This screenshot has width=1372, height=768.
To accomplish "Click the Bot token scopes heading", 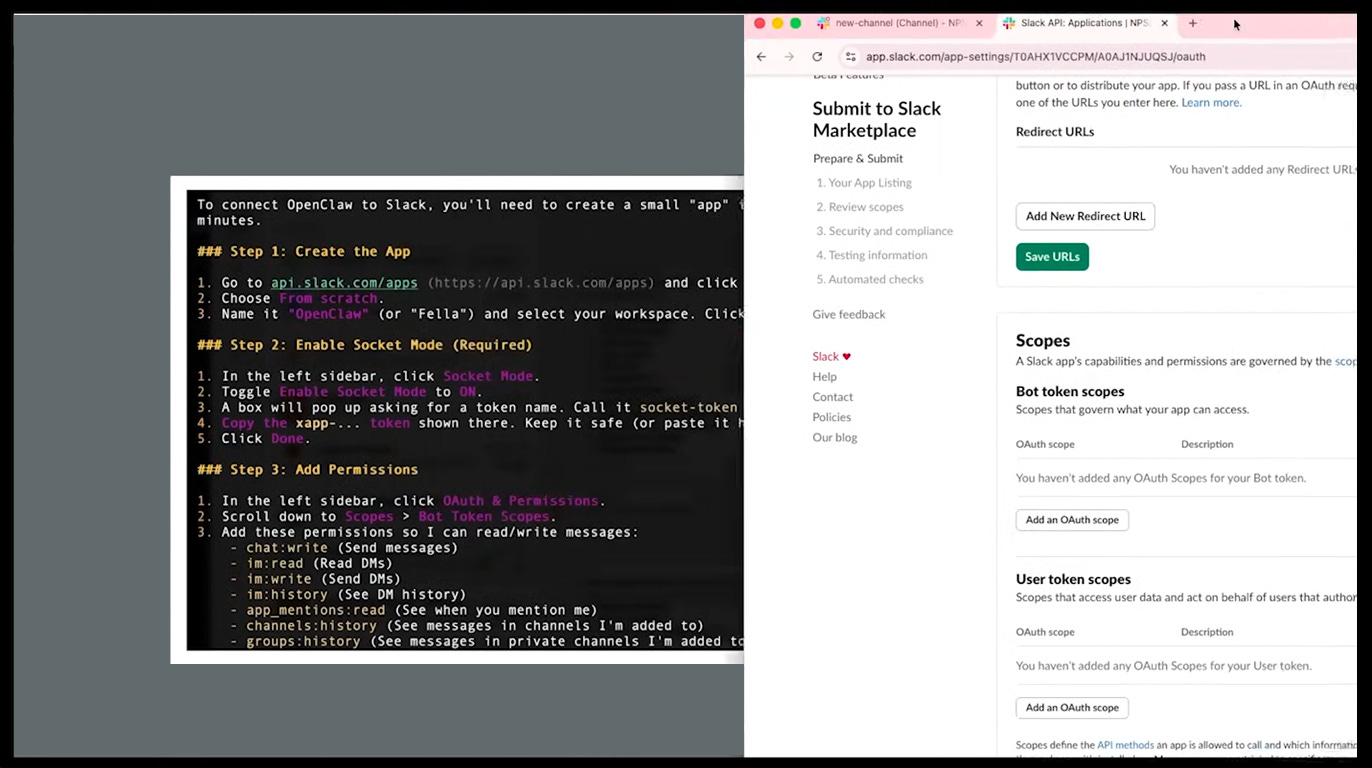I will coord(1070,392).
